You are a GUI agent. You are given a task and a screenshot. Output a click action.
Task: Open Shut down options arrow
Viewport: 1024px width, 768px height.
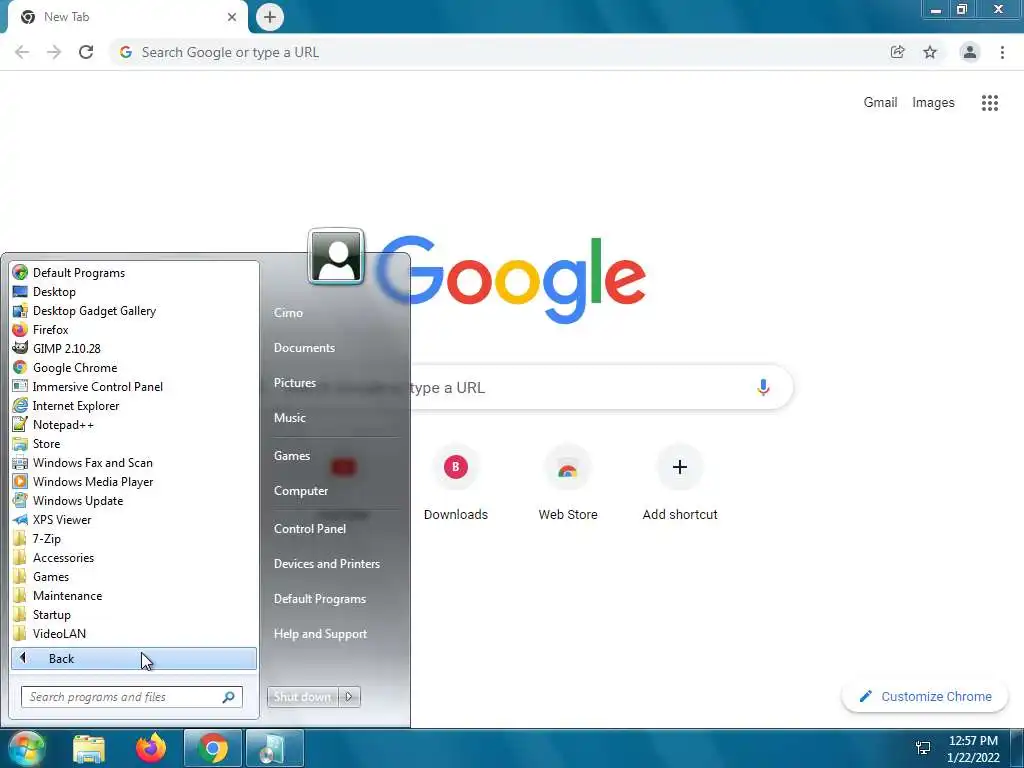349,697
